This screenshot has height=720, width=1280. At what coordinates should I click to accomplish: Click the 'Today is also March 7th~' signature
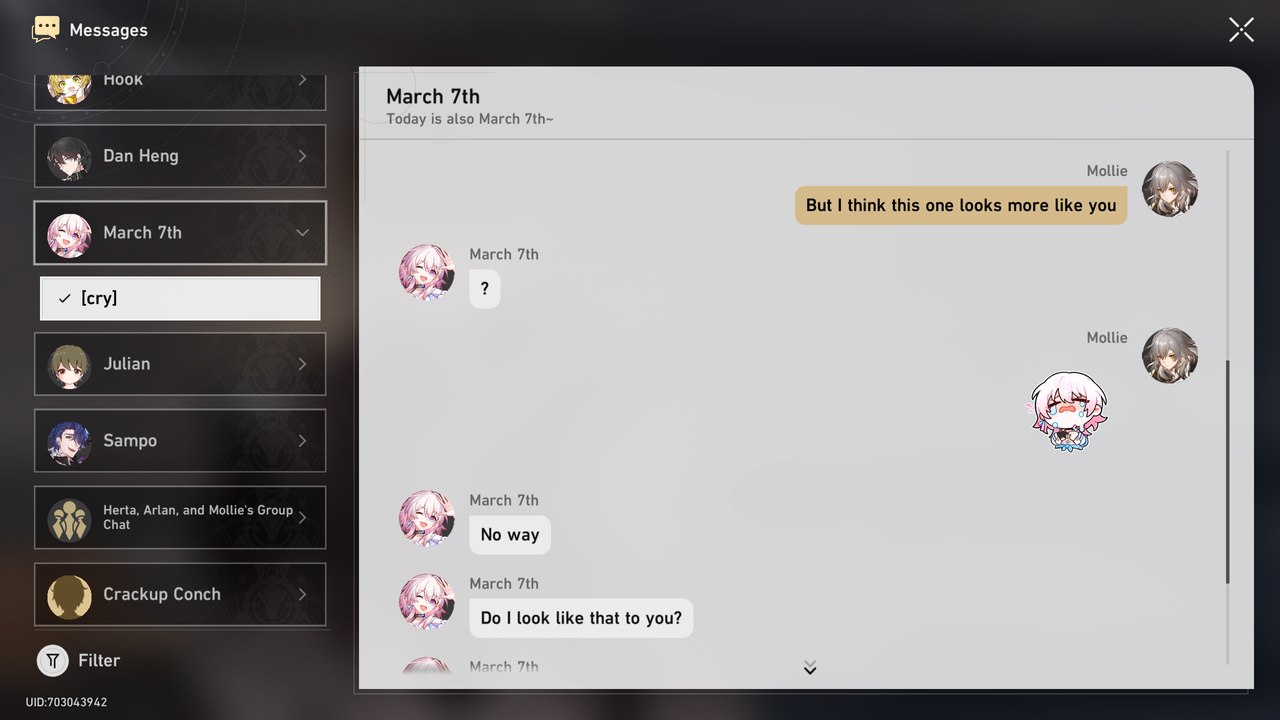click(x=470, y=119)
